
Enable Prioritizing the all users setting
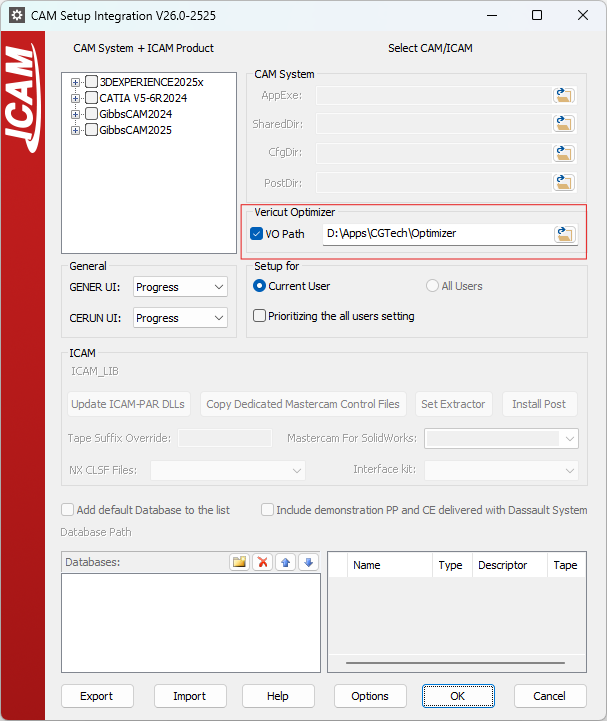[259, 316]
